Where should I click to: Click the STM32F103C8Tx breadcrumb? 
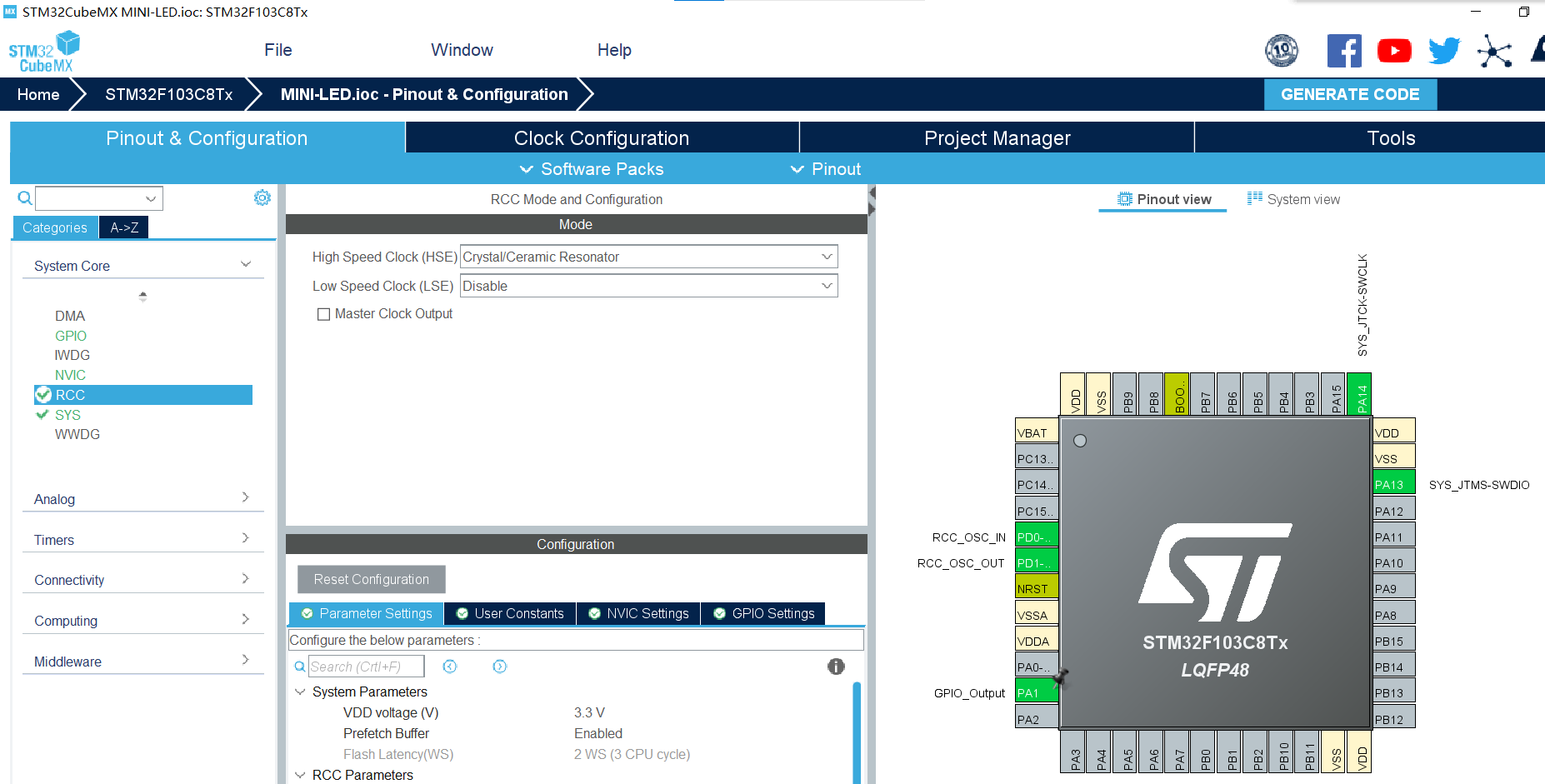(x=169, y=94)
